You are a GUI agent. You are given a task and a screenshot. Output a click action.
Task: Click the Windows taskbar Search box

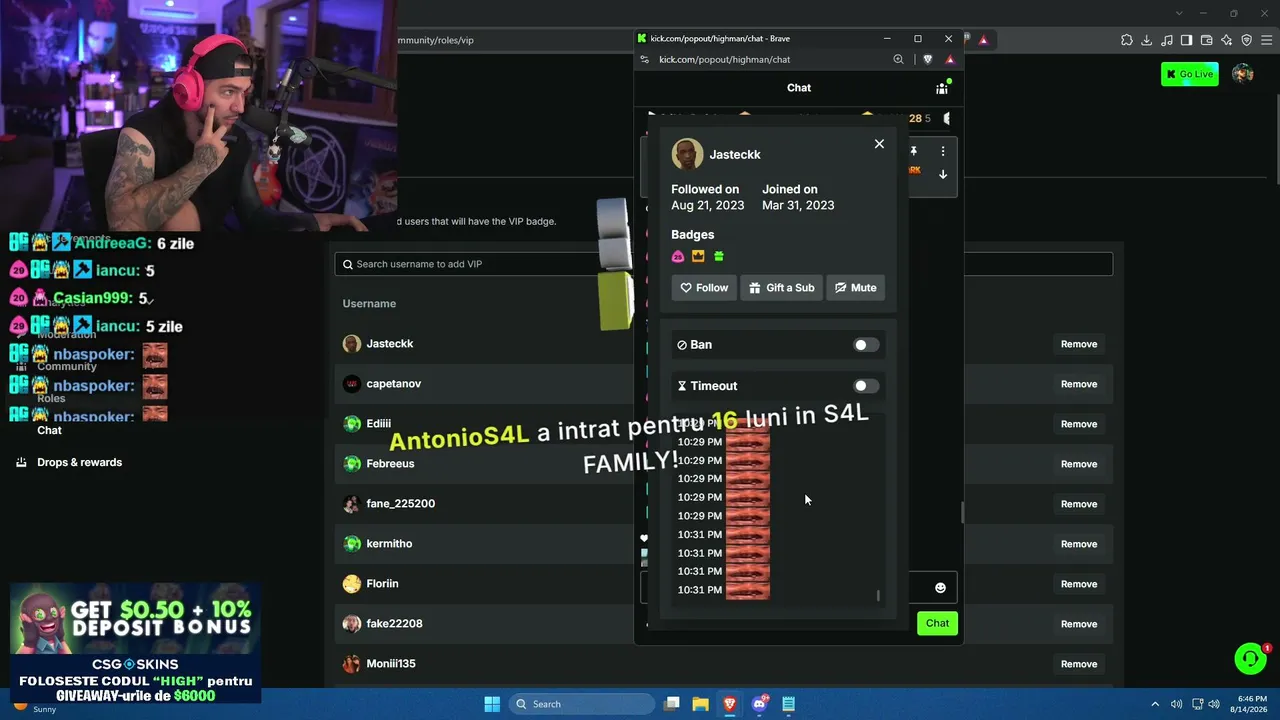[583, 704]
